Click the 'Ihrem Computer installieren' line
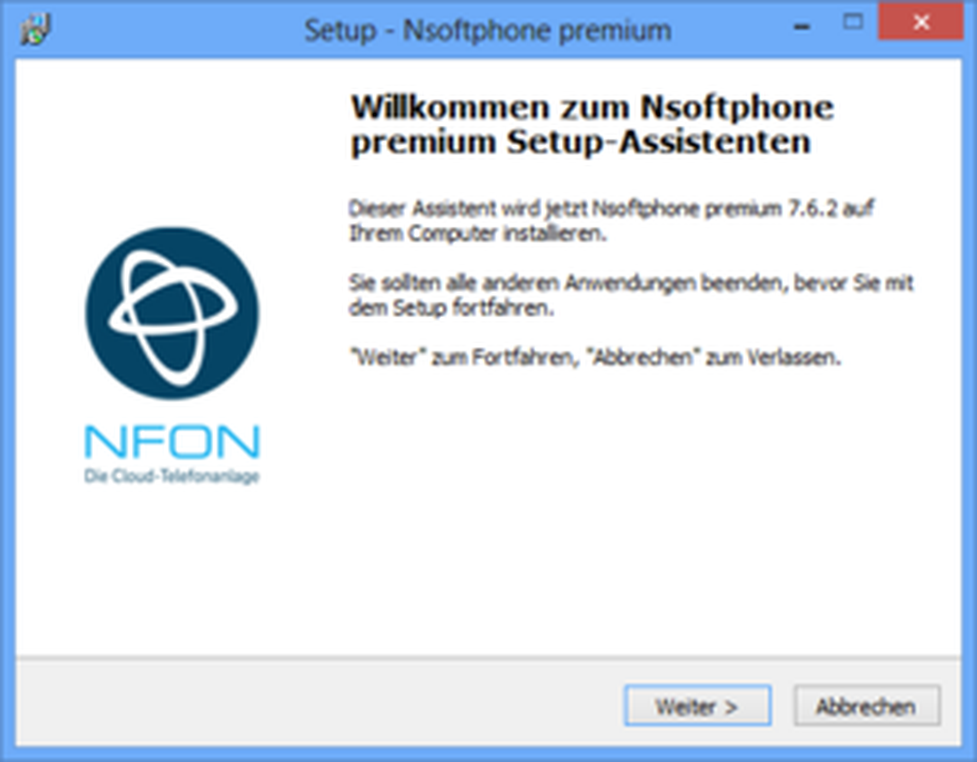Viewport: 977px width, 762px height. pyautogui.click(x=478, y=234)
